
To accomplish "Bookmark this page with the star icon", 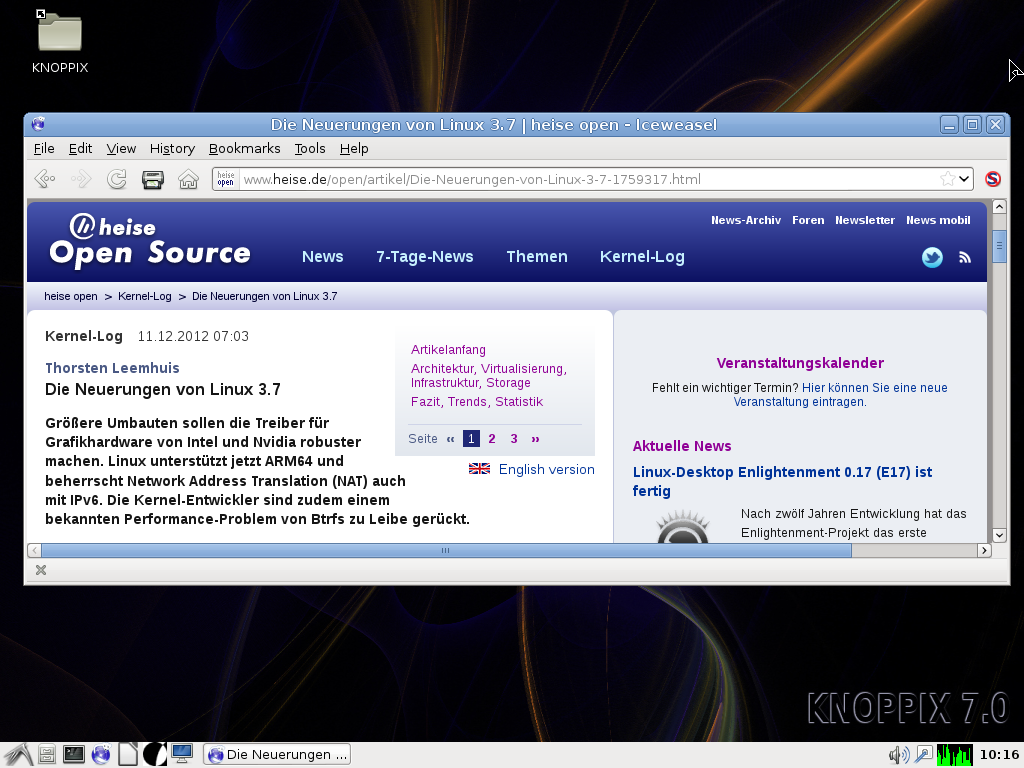I will 947,179.
